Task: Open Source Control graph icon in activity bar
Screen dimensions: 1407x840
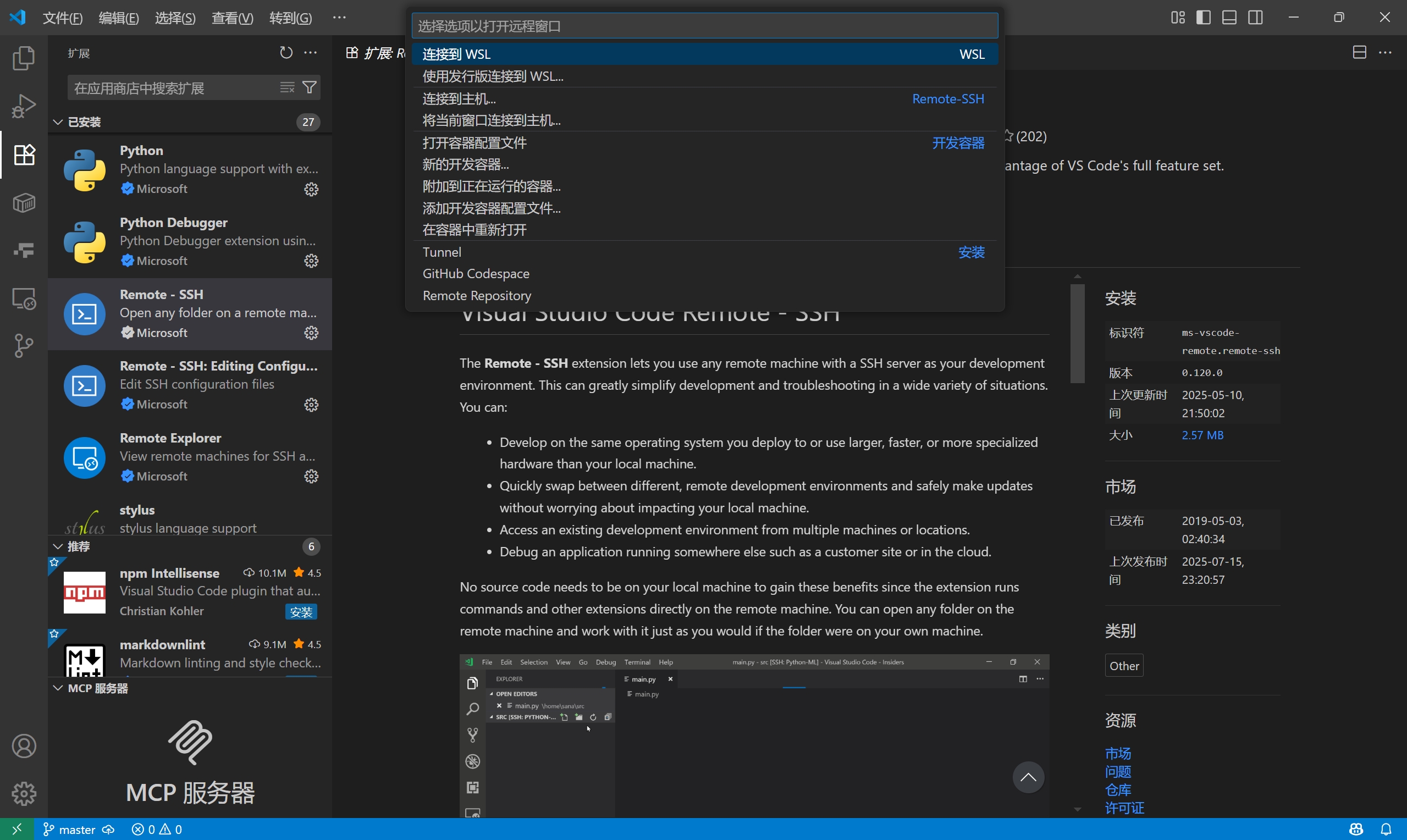Action: (x=23, y=346)
